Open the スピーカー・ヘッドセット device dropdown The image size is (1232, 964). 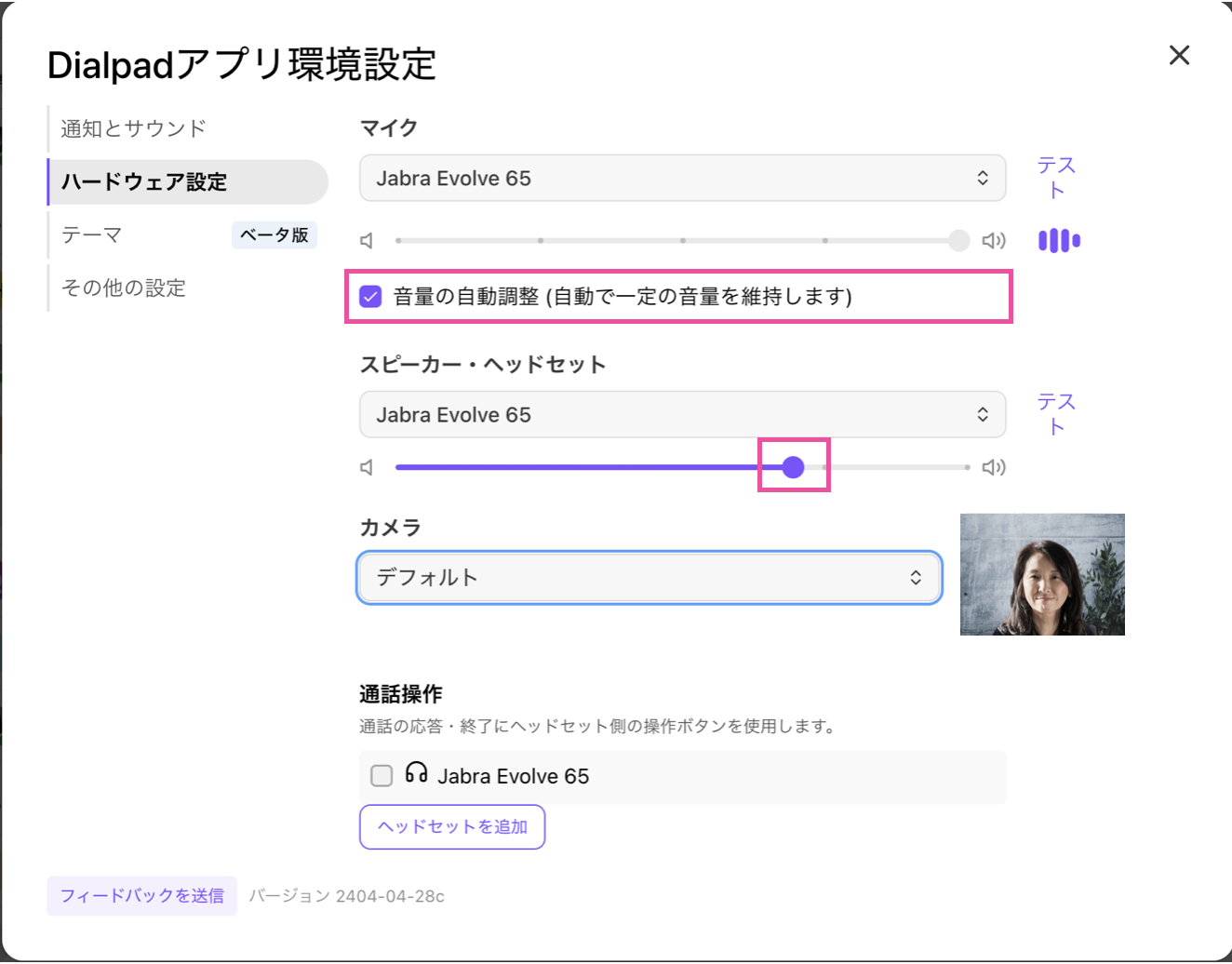tap(682, 414)
